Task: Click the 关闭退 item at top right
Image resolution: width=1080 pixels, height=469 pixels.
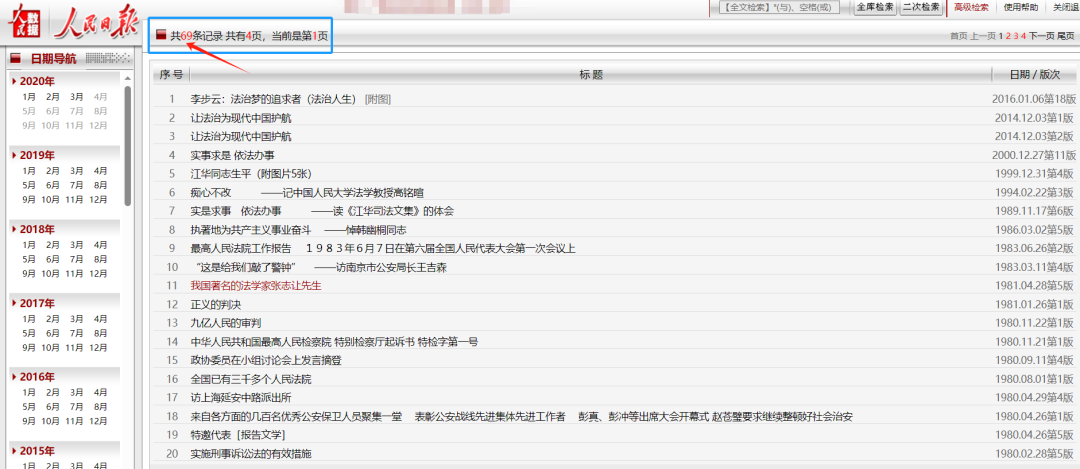Action: click(x=1065, y=8)
